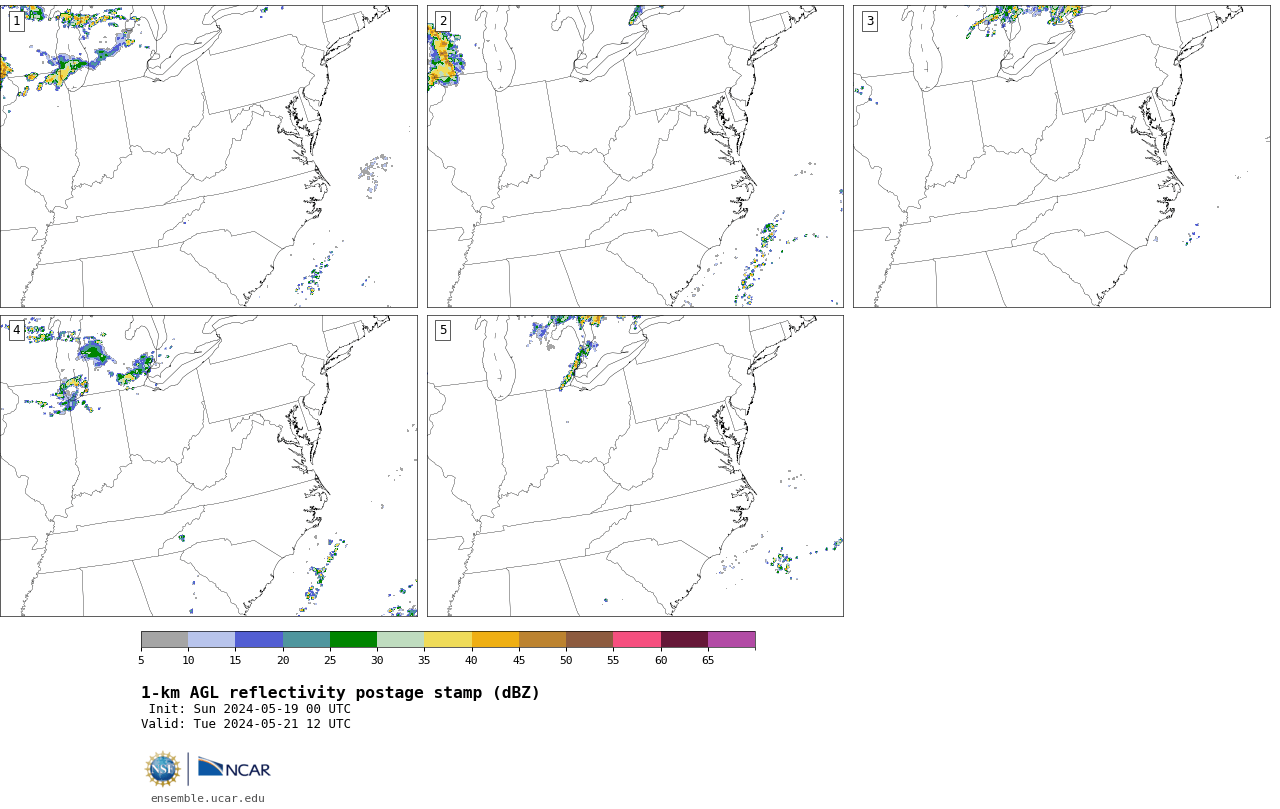Image resolution: width=1280 pixels, height=809 pixels.
Task: Click the ensemble.ucar.edu text
Action: tap(208, 799)
